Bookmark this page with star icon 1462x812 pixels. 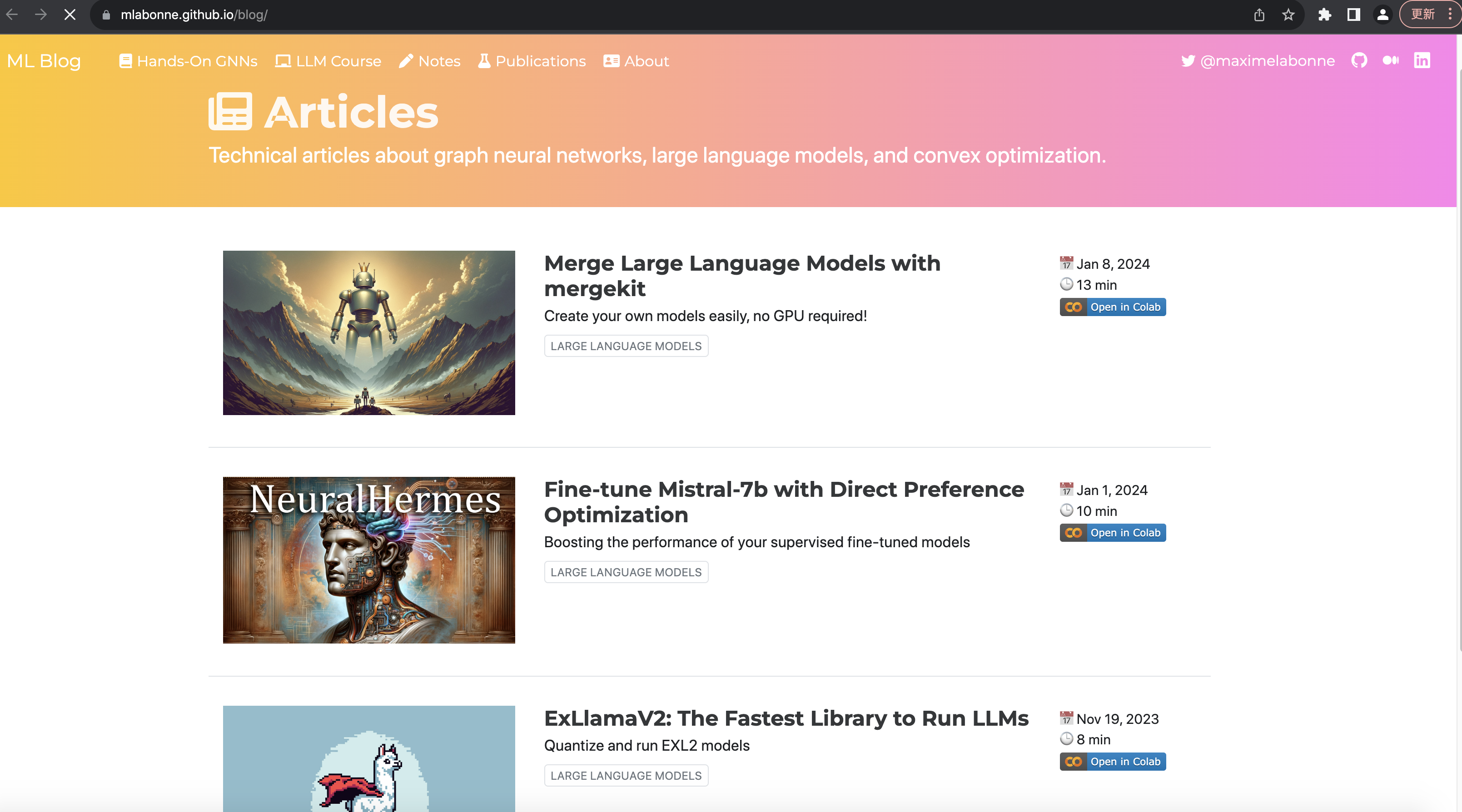[1288, 15]
